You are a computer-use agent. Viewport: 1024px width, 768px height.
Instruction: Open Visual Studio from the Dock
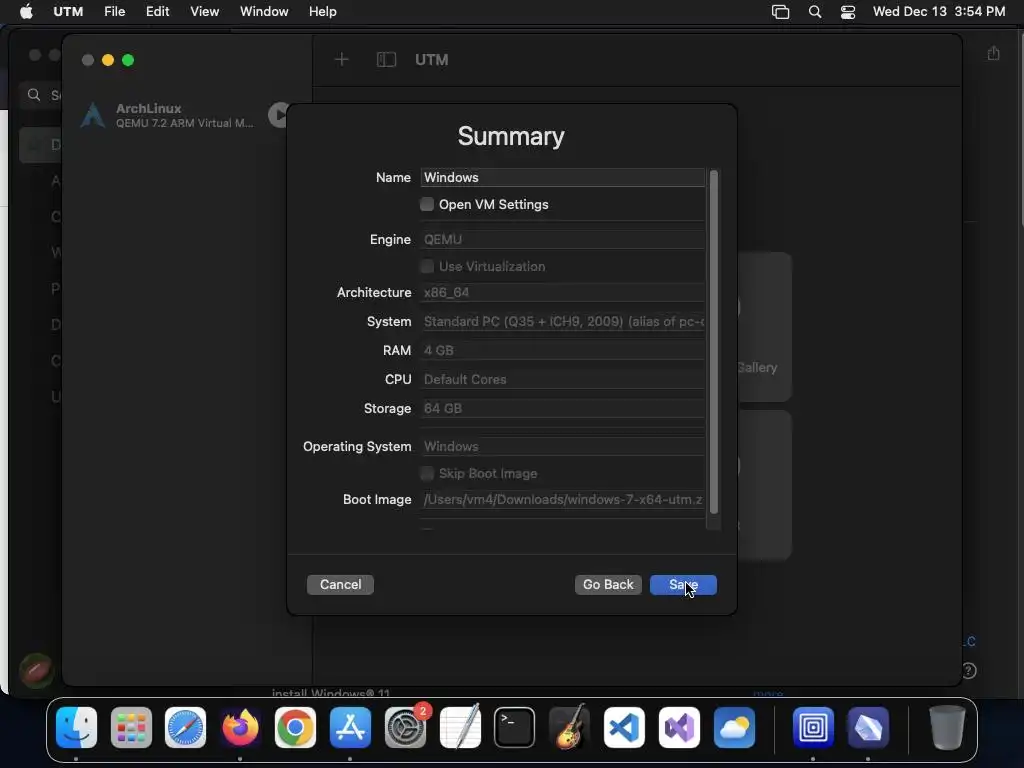(679, 727)
